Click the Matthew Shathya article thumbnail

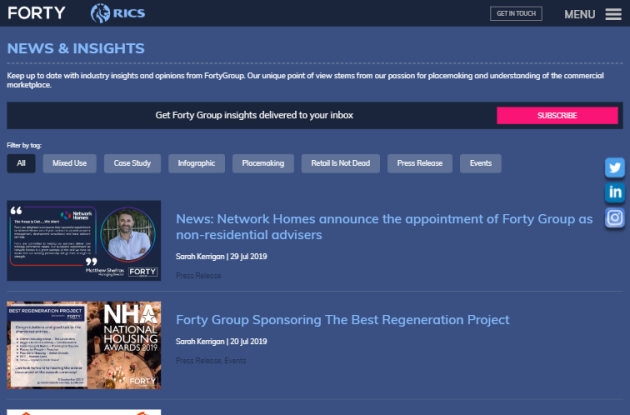84,241
